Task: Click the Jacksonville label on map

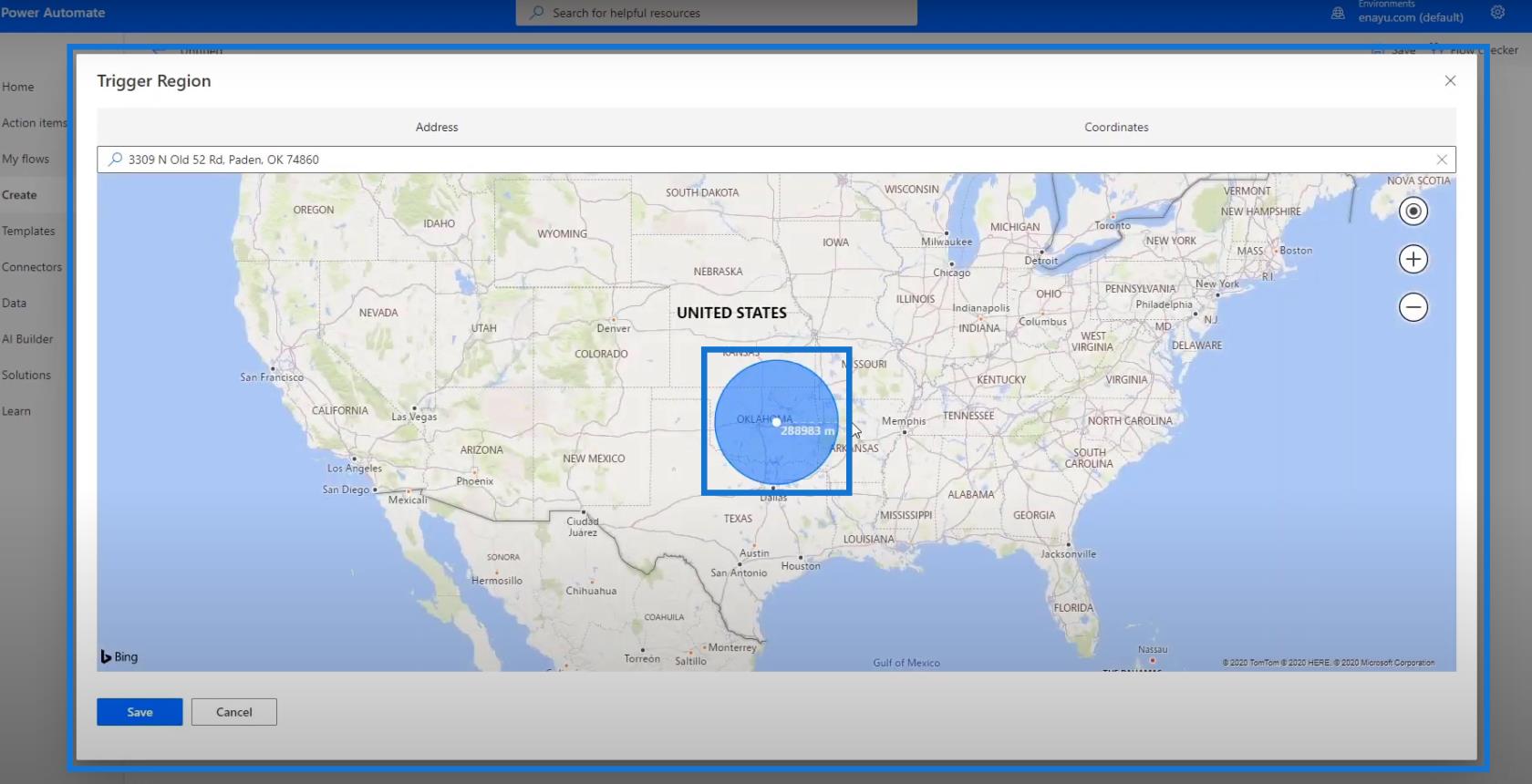Action: click(x=1069, y=554)
